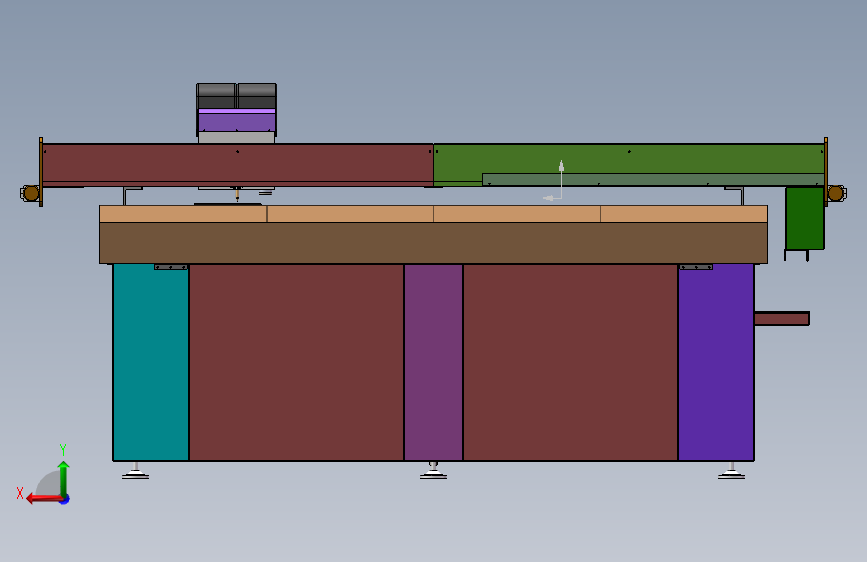Select the left black tank on the carriage
Viewport: 867px width, 562px height.
(216, 96)
